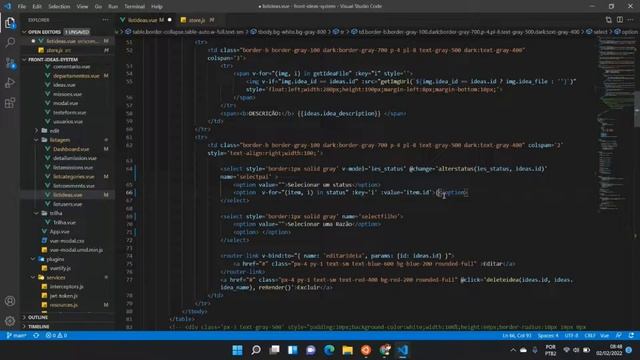640x360 pixels.
Task: Open the Terminal menu
Action: point(134,7)
